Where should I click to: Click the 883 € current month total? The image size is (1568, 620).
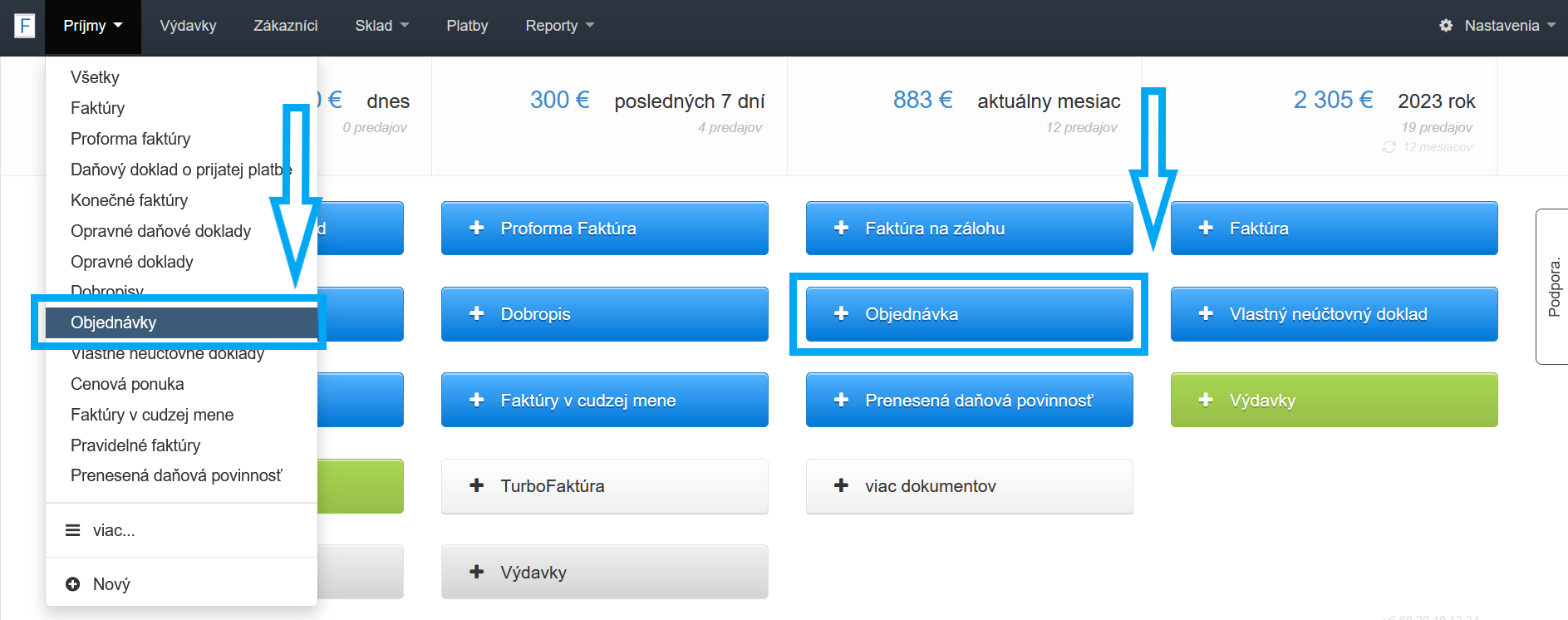pos(922,101)
